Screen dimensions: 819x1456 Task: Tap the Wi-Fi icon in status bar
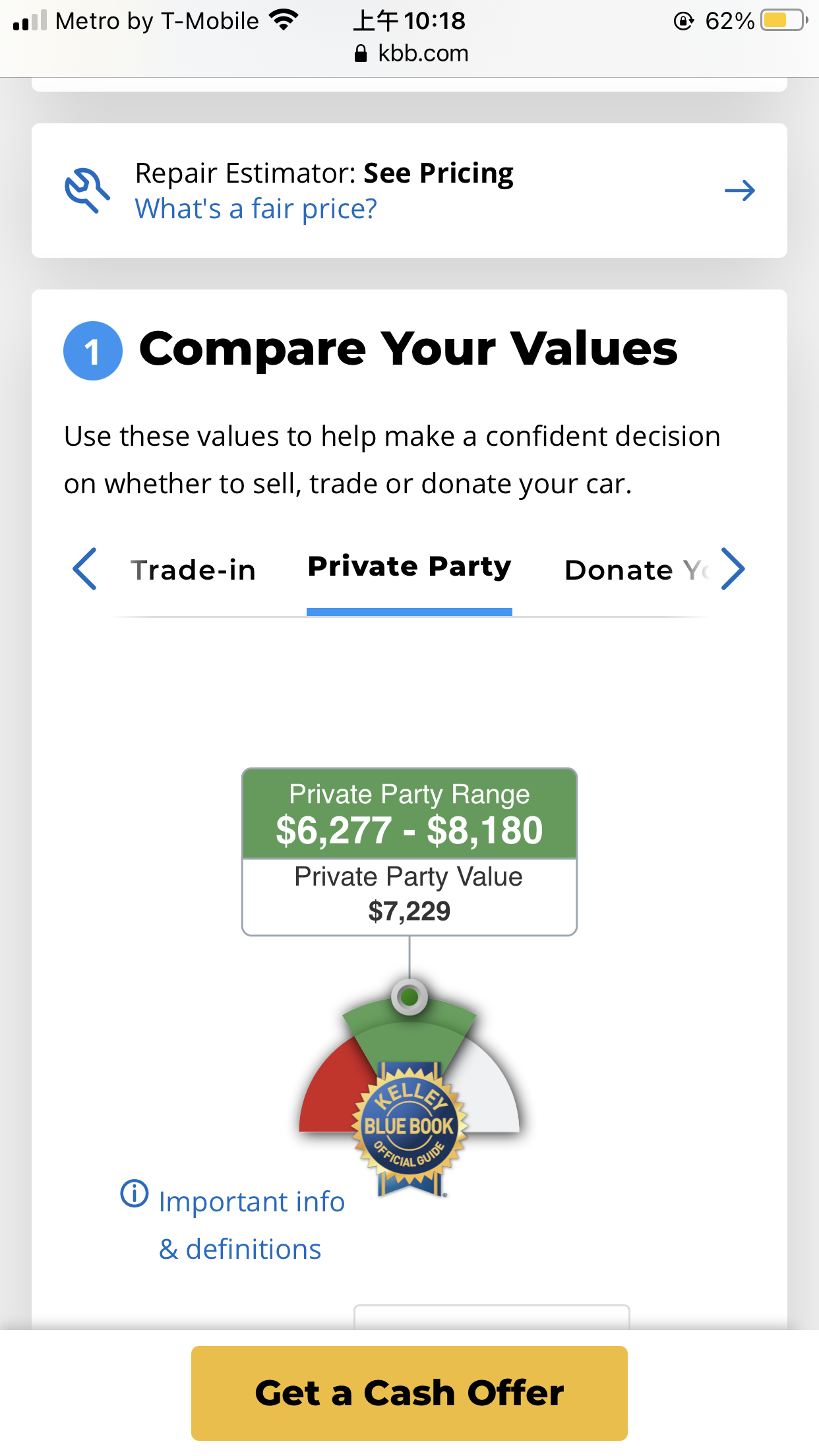(x=284, y=21)
